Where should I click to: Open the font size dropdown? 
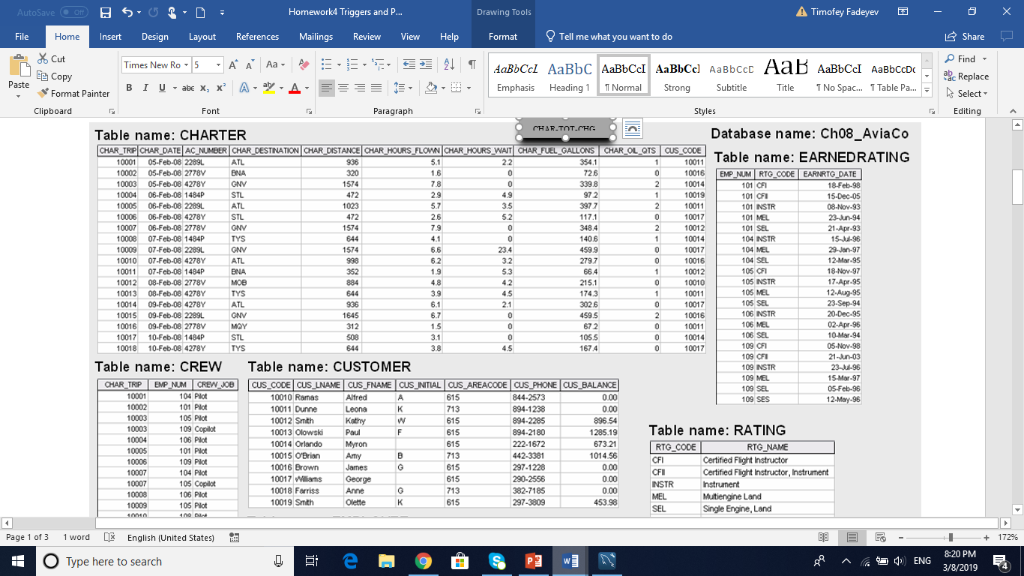(218, 64)
